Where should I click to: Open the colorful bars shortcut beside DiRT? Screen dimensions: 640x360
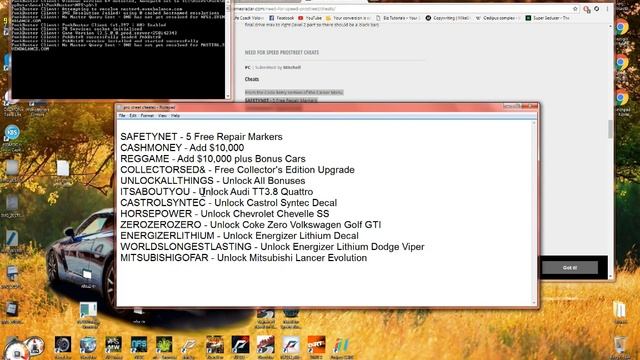pos(341,346)
